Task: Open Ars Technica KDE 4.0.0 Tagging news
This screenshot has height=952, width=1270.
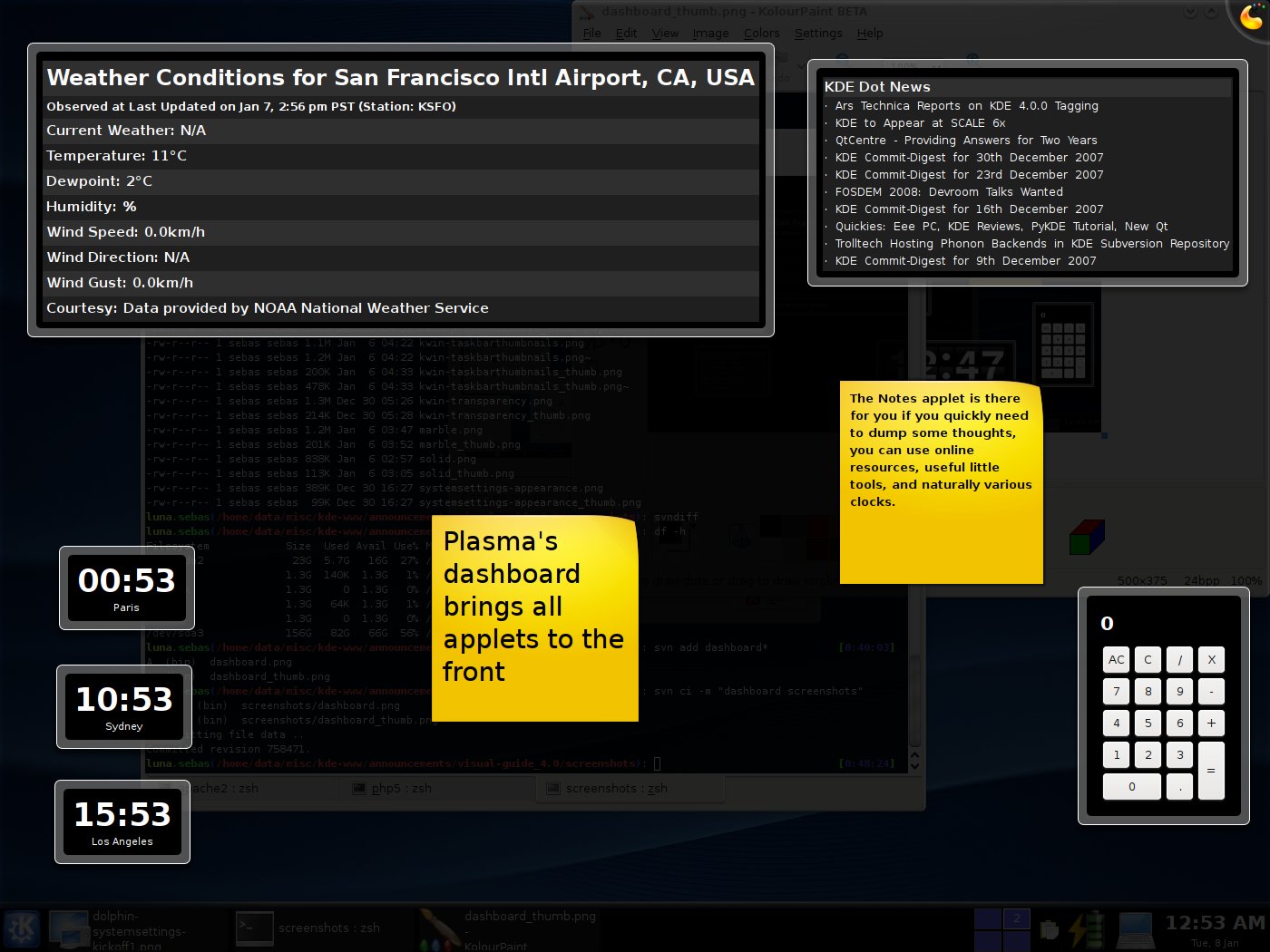Action: (967, 106)
